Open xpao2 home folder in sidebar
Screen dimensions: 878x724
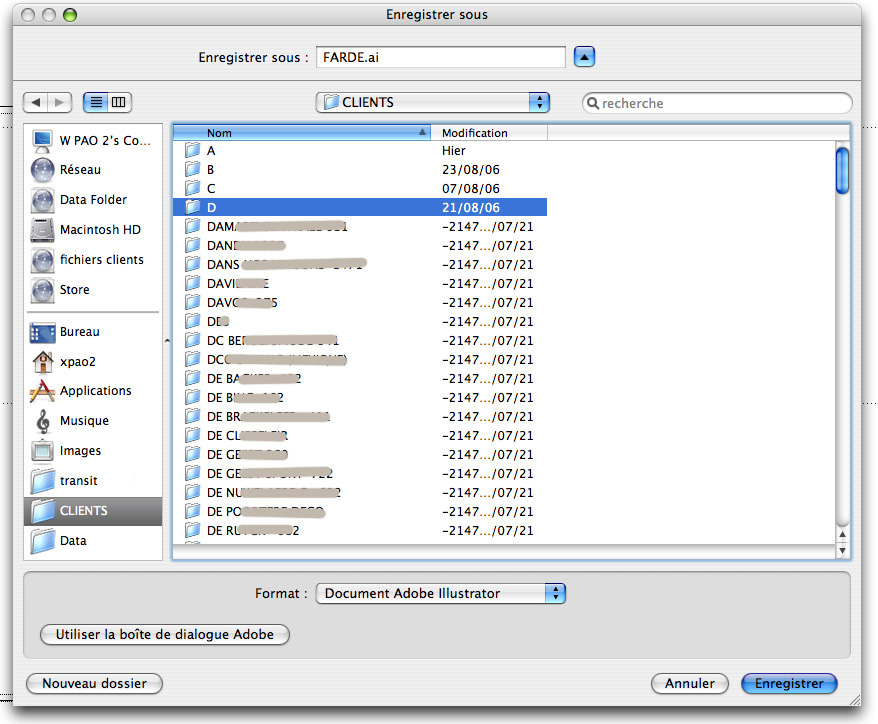pyautogui.click(x=93, y=361)
